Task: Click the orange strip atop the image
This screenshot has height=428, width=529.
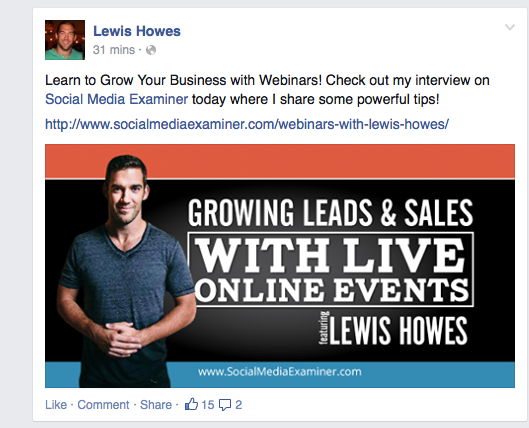Action: [280, 161]
